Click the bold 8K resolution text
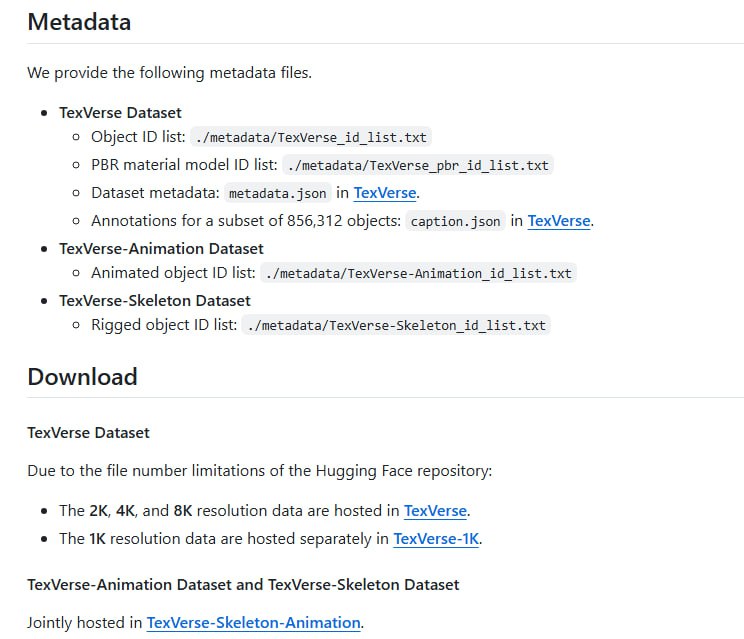This screenshot has height=639, width=744. click(x=184, y=511)
